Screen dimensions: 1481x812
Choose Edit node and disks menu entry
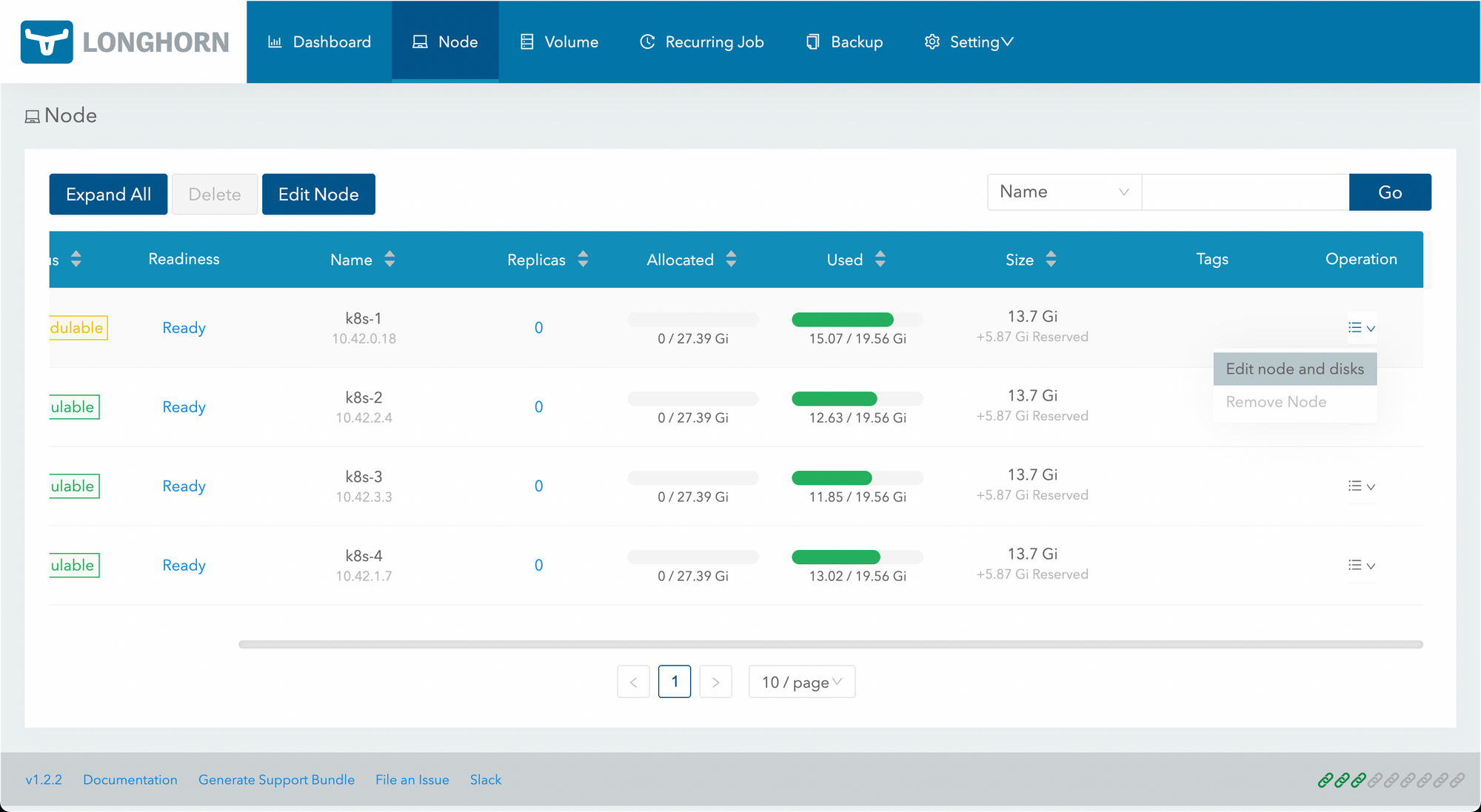coord(1294,369)
